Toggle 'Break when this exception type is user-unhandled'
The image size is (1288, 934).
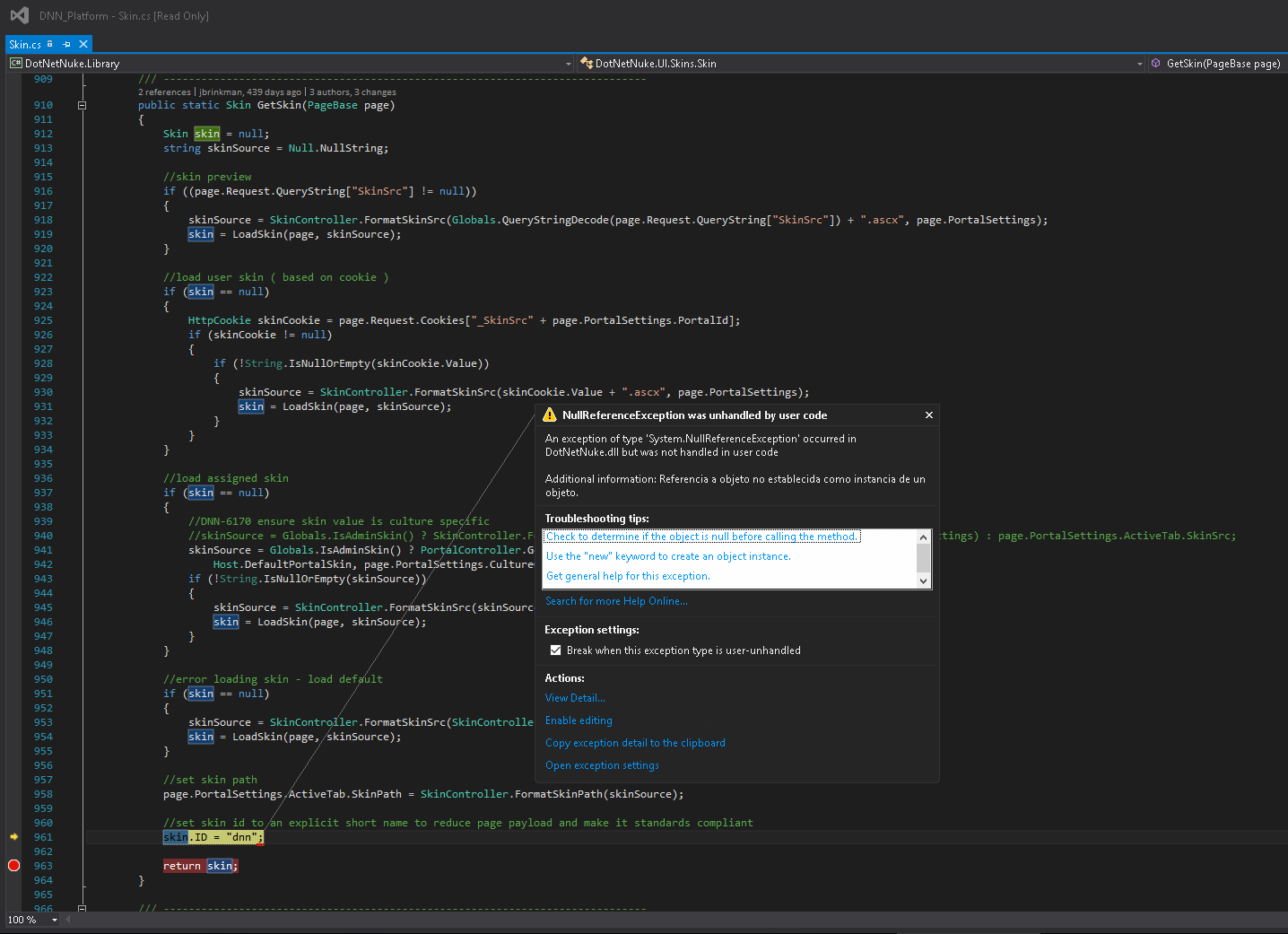(x=555, y=650)
